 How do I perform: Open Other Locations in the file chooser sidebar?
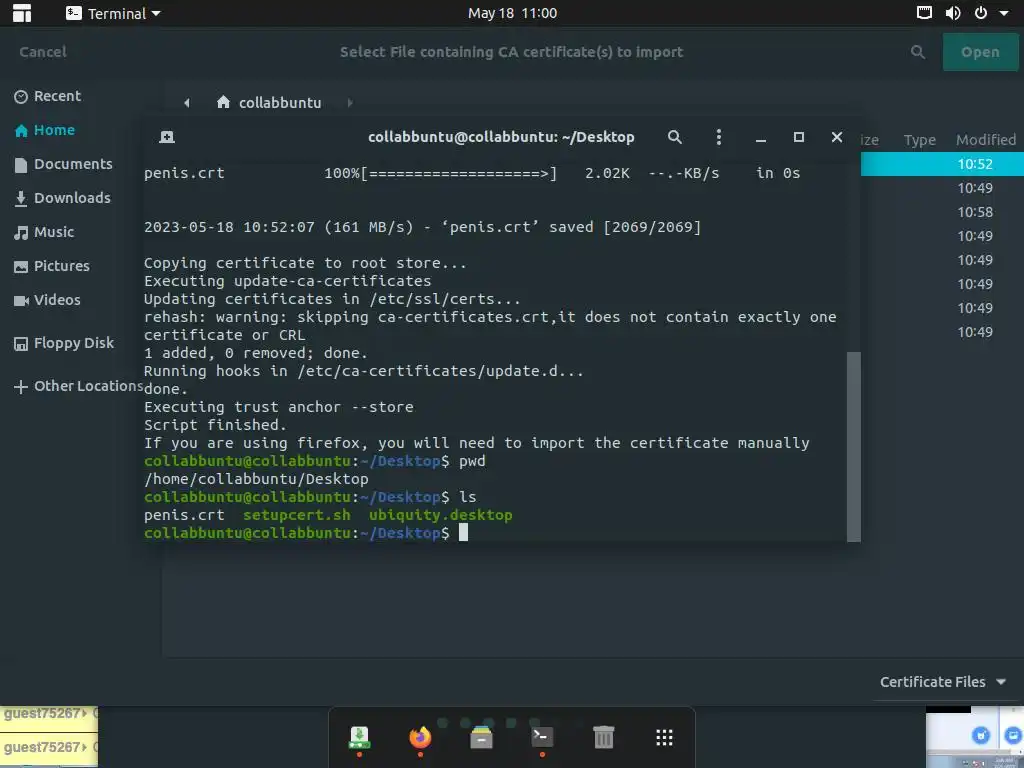point(78,386)
